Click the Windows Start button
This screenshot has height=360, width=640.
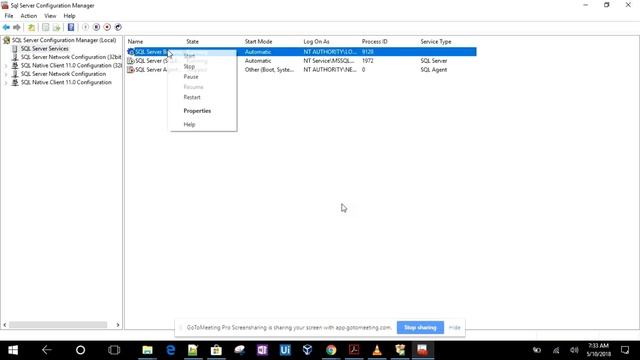(x=13, y=350)
